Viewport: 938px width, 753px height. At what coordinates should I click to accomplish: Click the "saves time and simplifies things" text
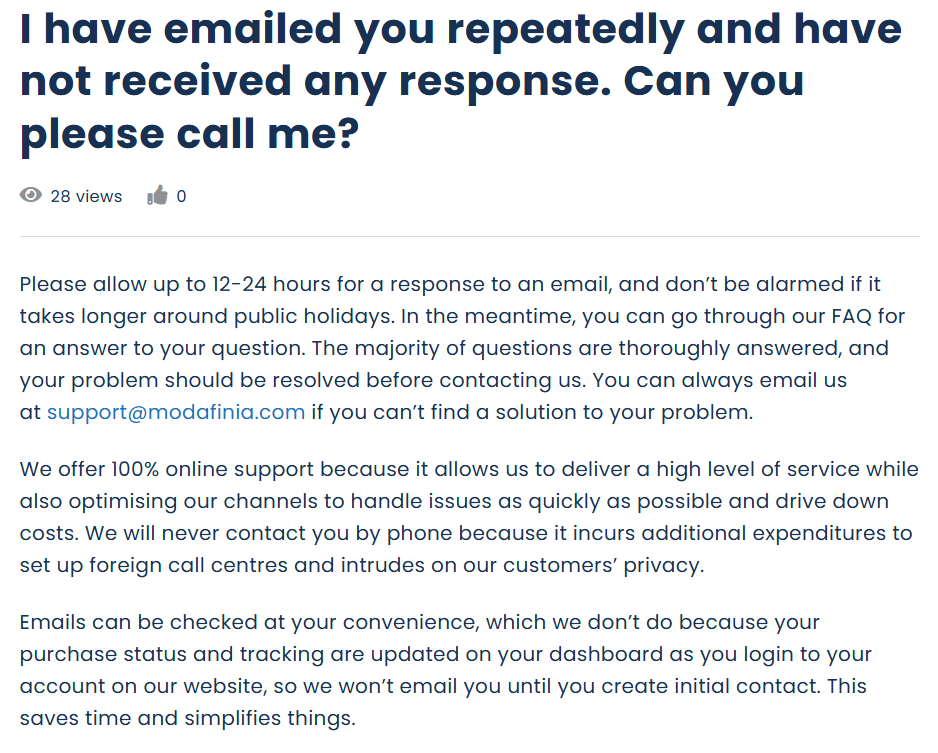click(x=187, y=718)
